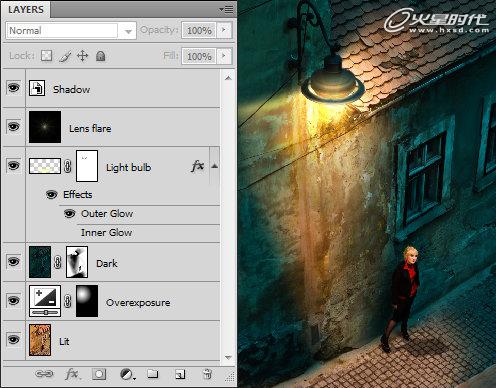The height and width of the screenshot is (388, 496).
Task: Open the New adjustment layer menu
Action: [127, 374]
